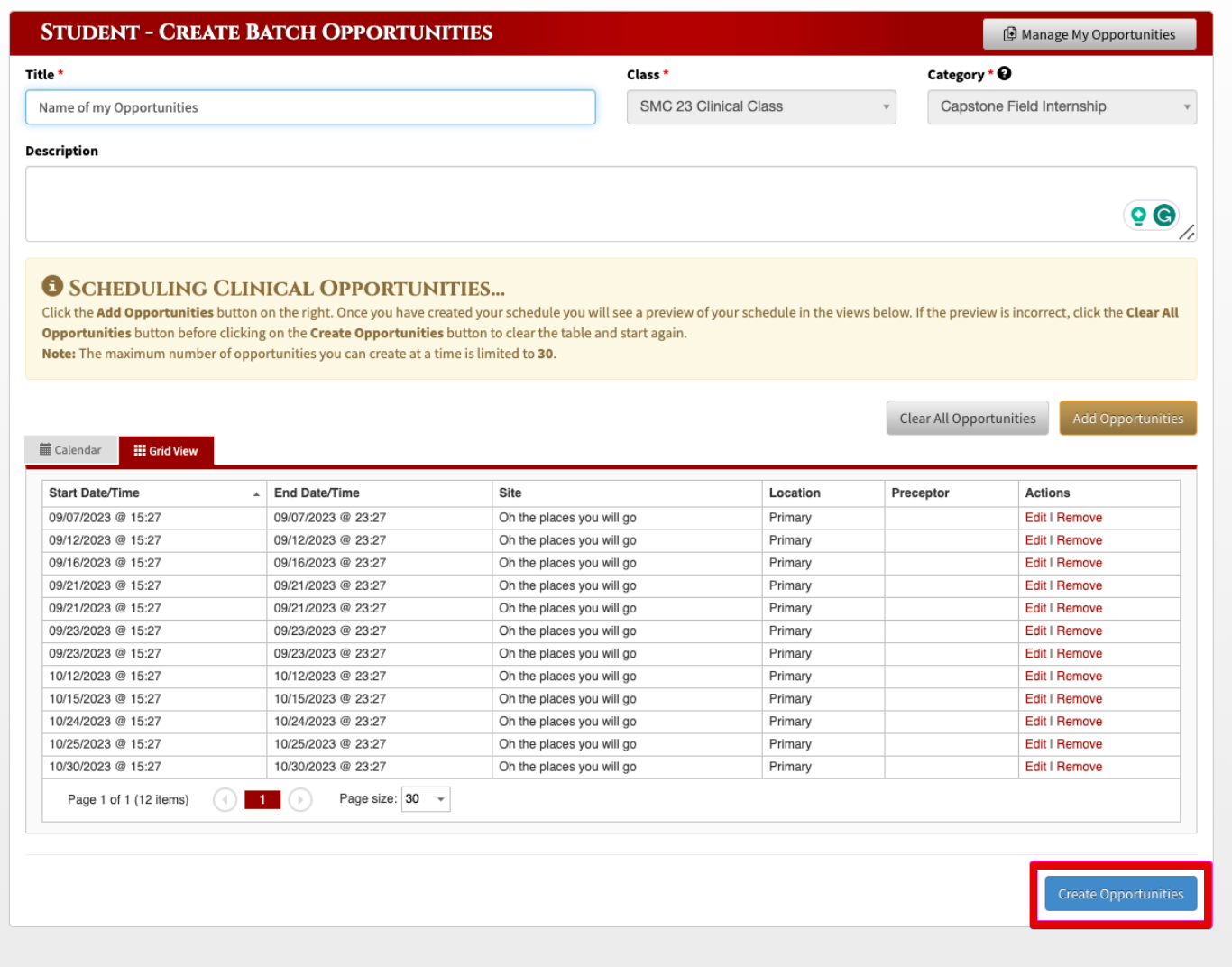Open the Class dropdown SMC 23 Clinical Class
Screen dimensions: 1232x967
(761, 106)
